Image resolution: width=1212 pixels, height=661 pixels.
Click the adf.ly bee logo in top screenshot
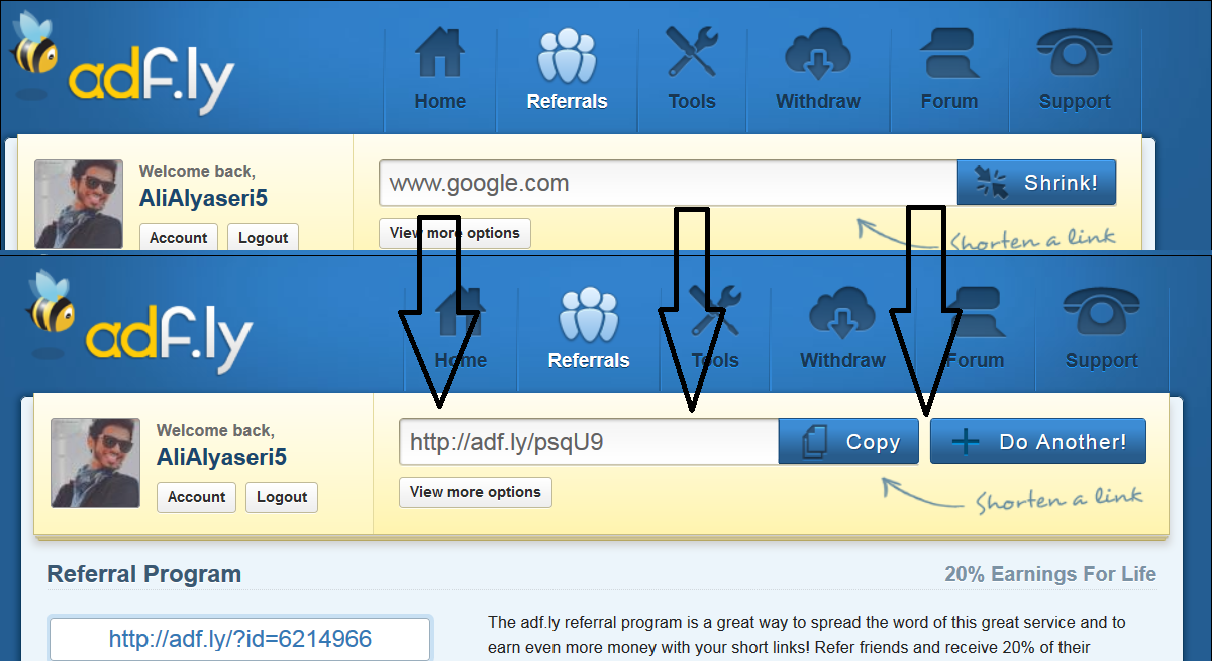122,62
